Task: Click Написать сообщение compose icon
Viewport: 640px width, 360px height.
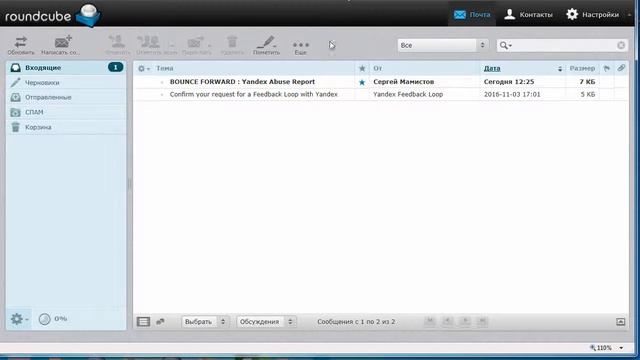Action: tap(63, 42)
